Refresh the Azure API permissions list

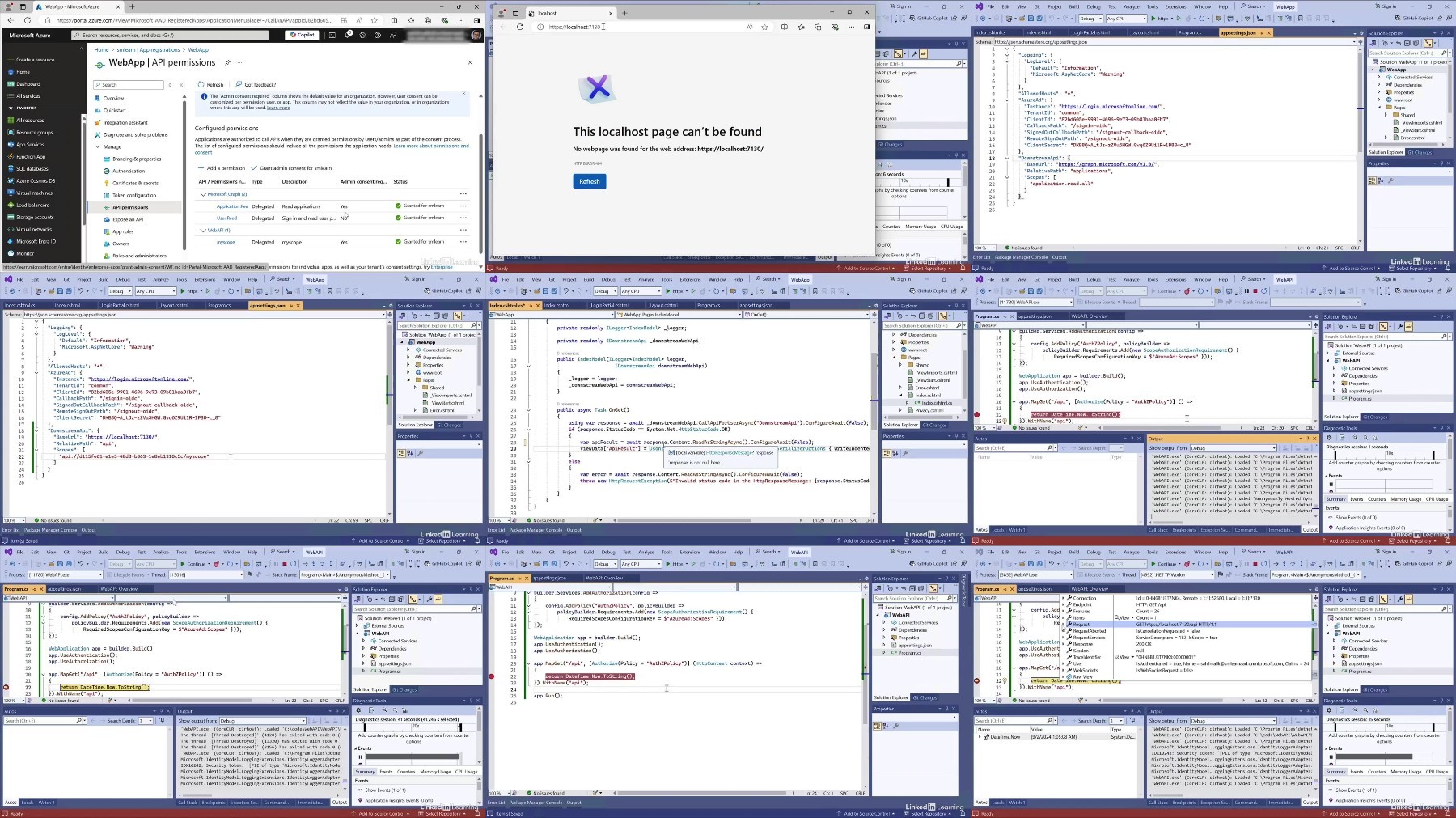tap(210, 84)
